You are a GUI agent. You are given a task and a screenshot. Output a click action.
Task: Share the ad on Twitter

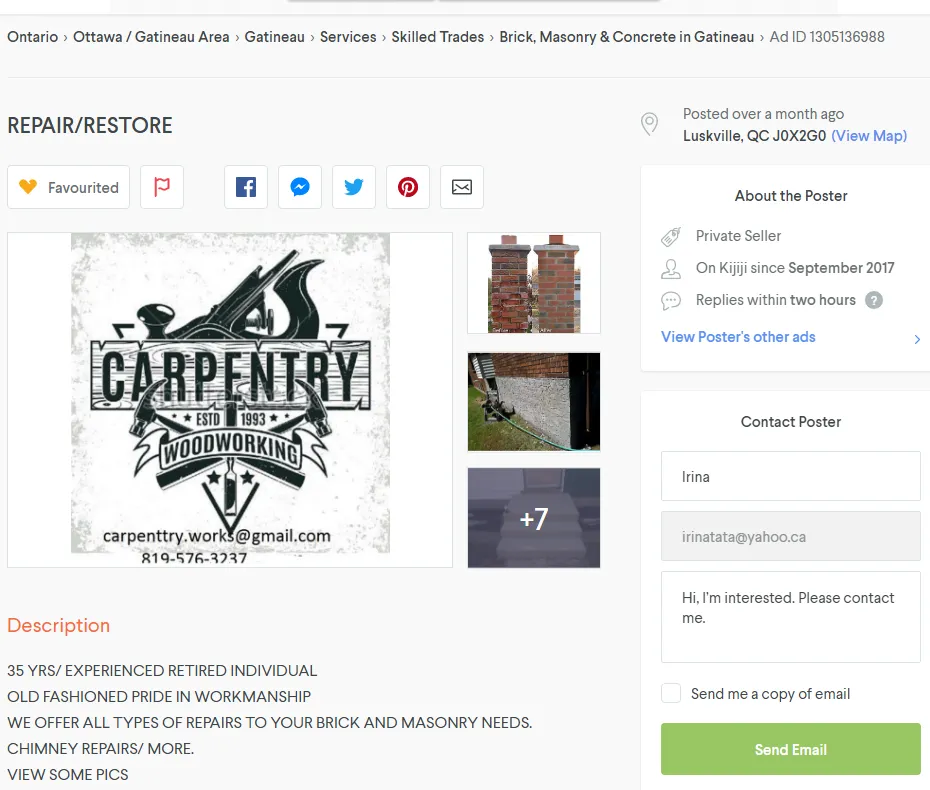(x=353, y=187)
